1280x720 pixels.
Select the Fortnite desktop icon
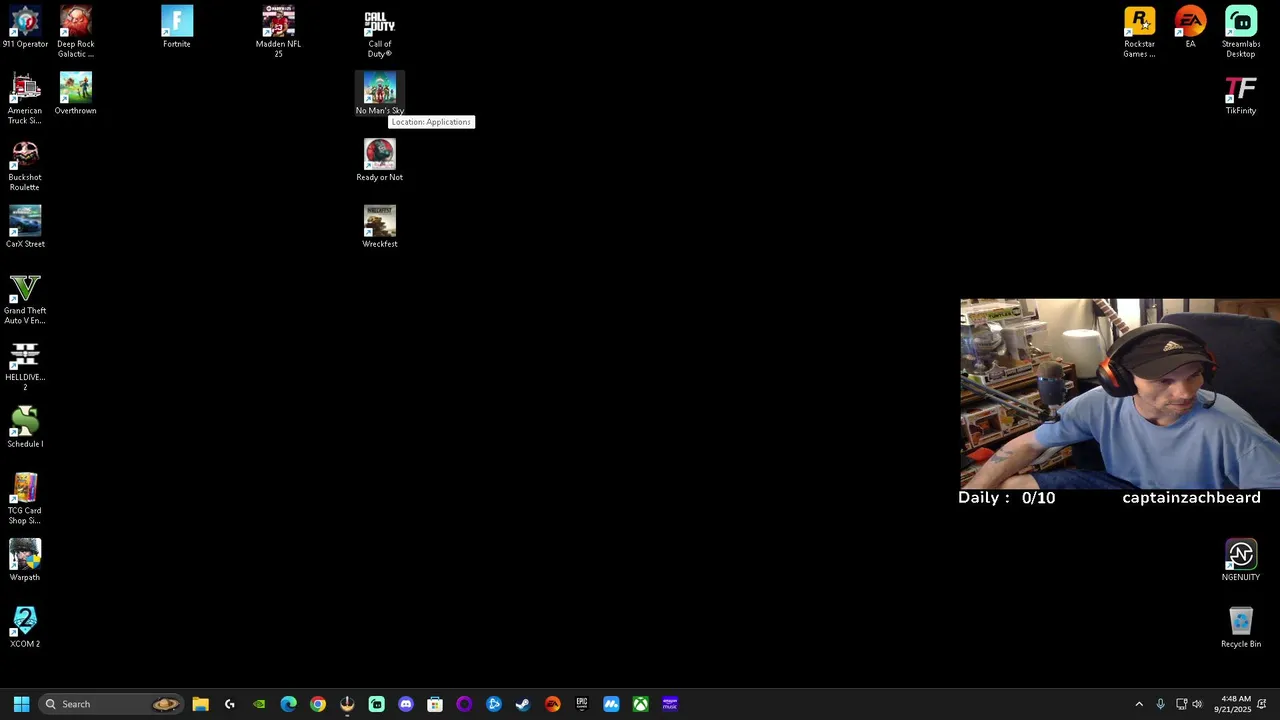(x=177, y=28)
